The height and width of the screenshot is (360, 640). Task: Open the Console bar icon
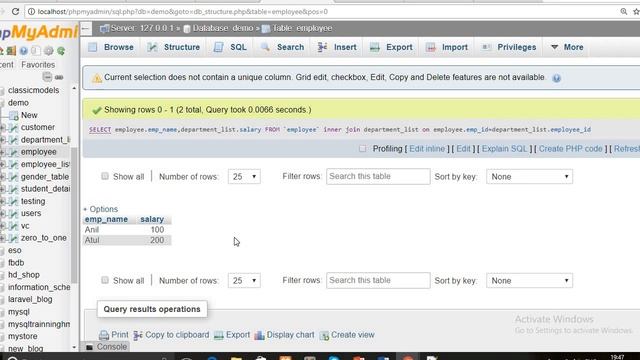89,347
